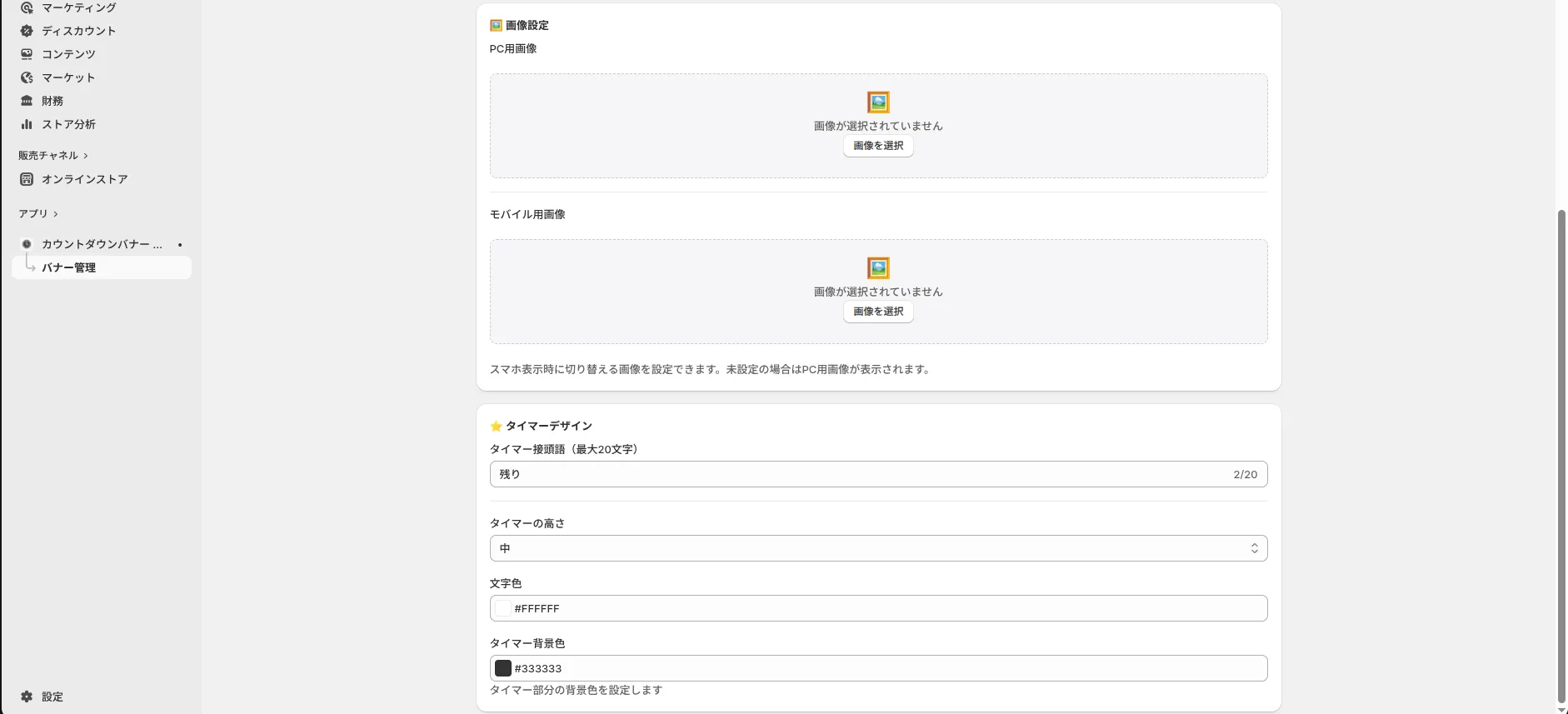Expand the sales channels section chevron
1568x714 pixels.
pyautogui.click(x=86, y=156)
